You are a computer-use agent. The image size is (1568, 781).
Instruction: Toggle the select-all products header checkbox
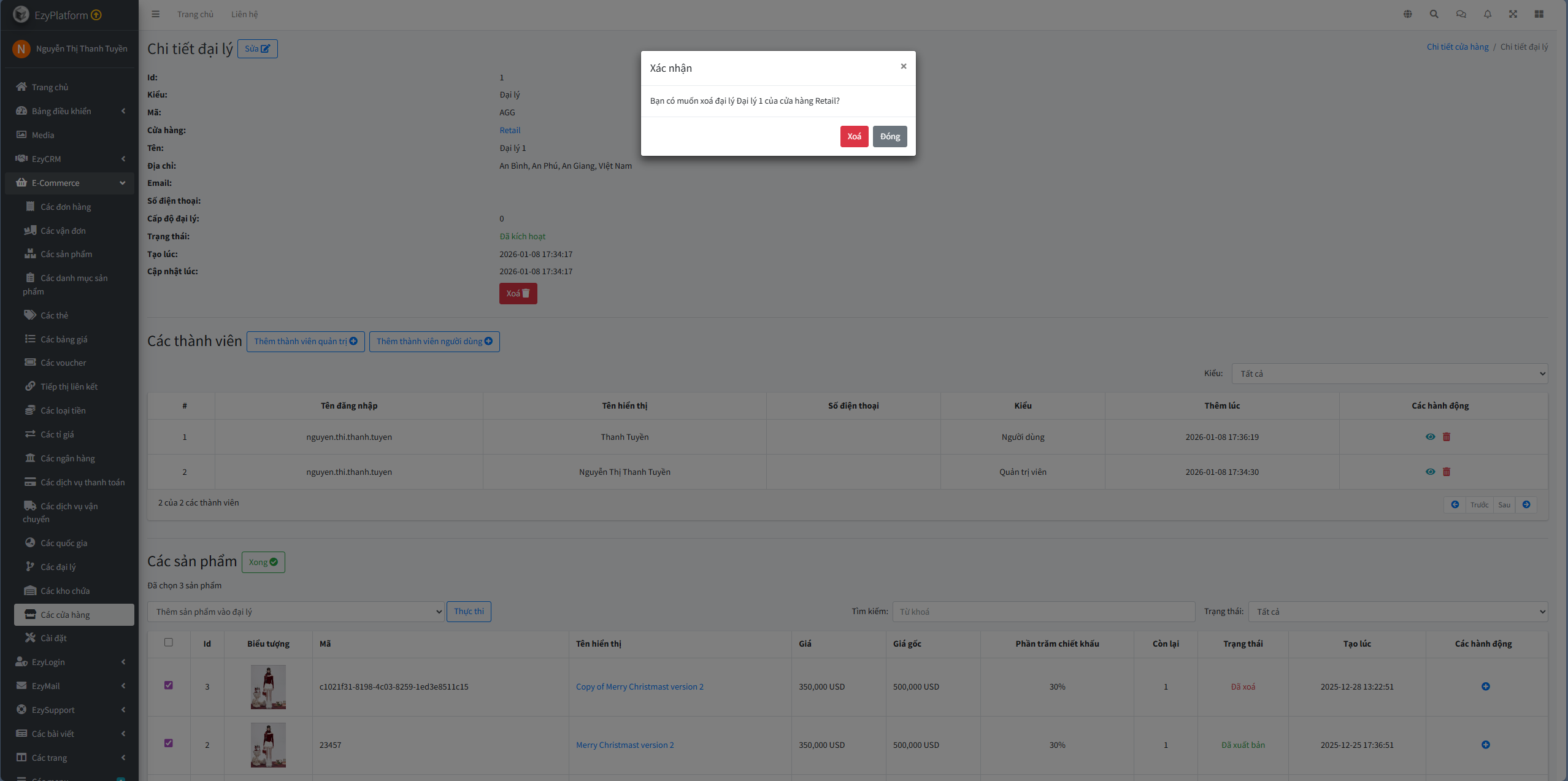(169, 642)
